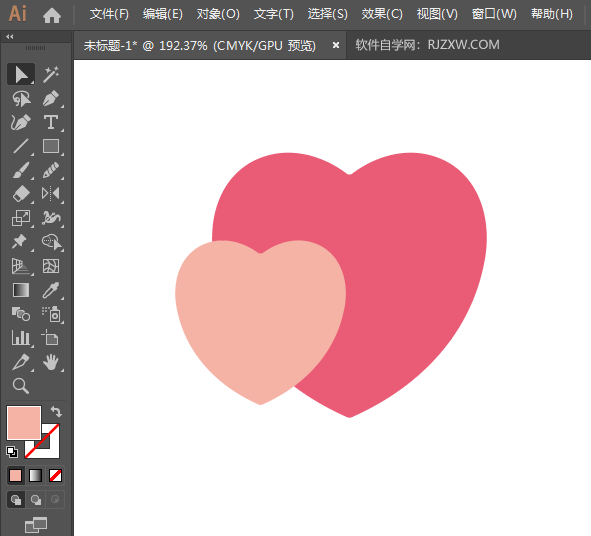Image resolution: width=591 pixels, height=536 pixels.
Task: Reset to default fill and stroke
Action: click(12, 452)
